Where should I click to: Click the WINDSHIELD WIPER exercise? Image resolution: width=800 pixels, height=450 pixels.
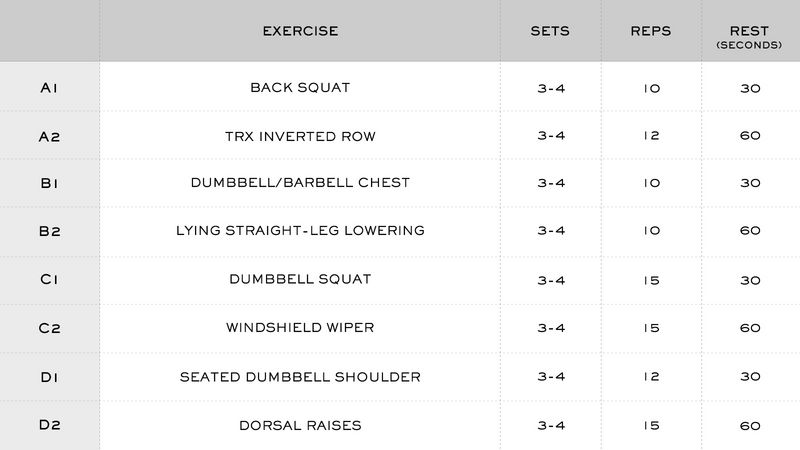(300, 328)
